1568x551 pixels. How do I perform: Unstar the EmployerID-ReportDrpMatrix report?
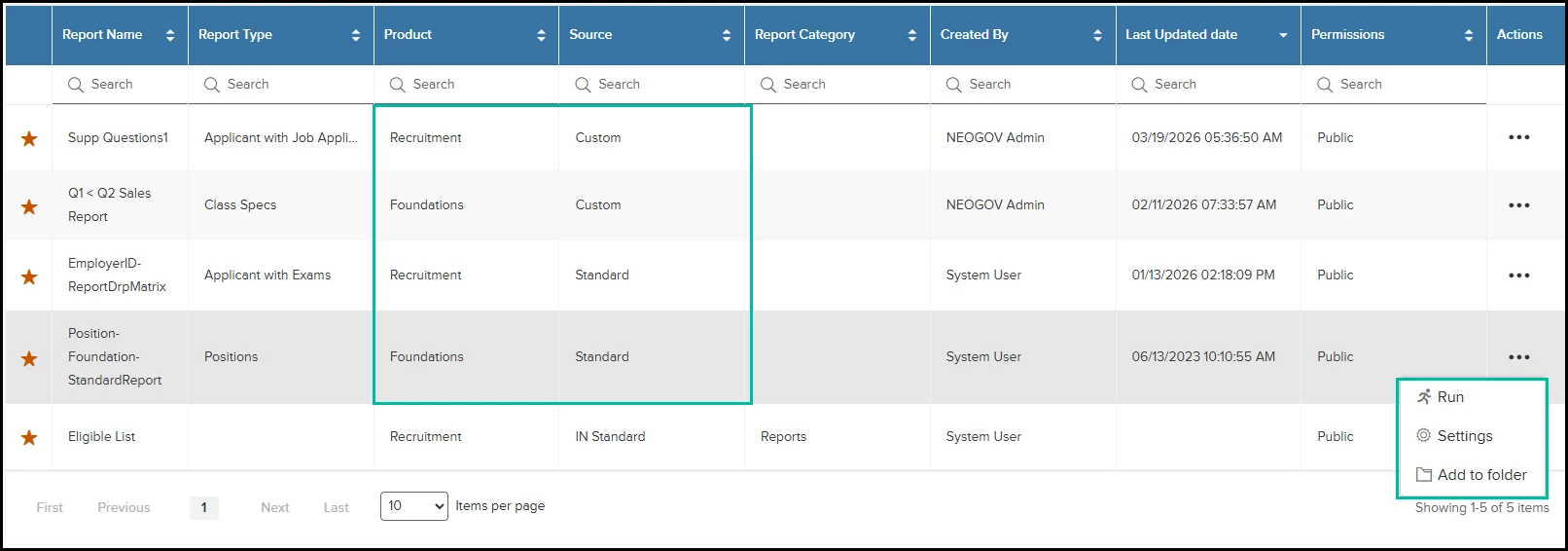click(29, 276)
